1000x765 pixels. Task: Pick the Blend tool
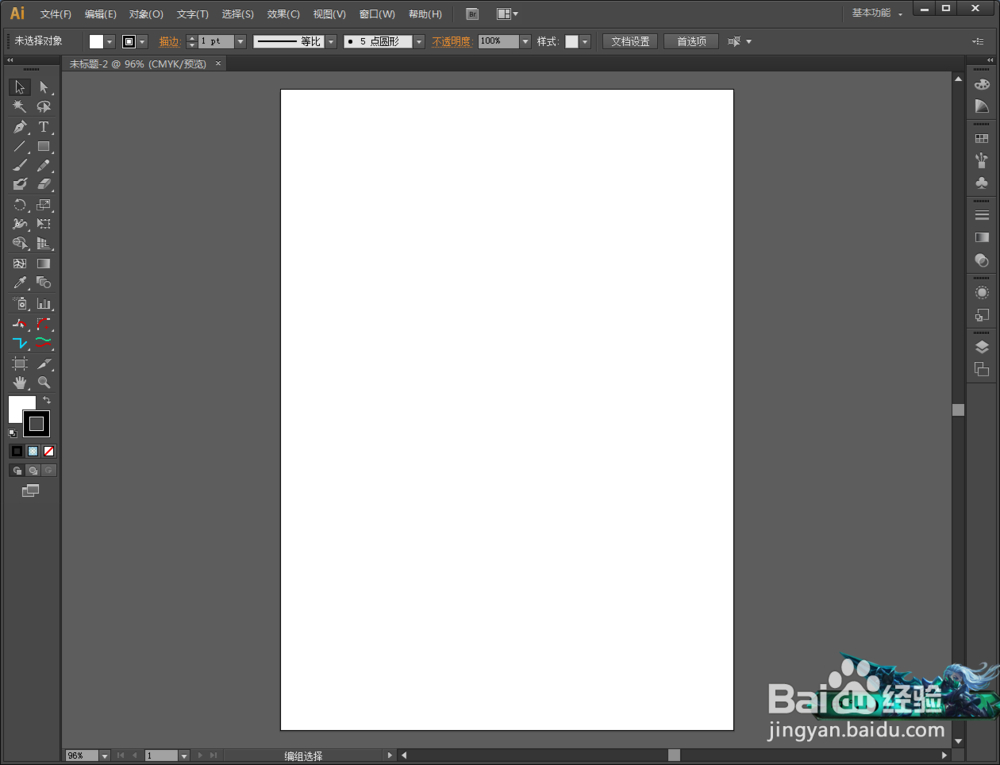tap(43, 282)
